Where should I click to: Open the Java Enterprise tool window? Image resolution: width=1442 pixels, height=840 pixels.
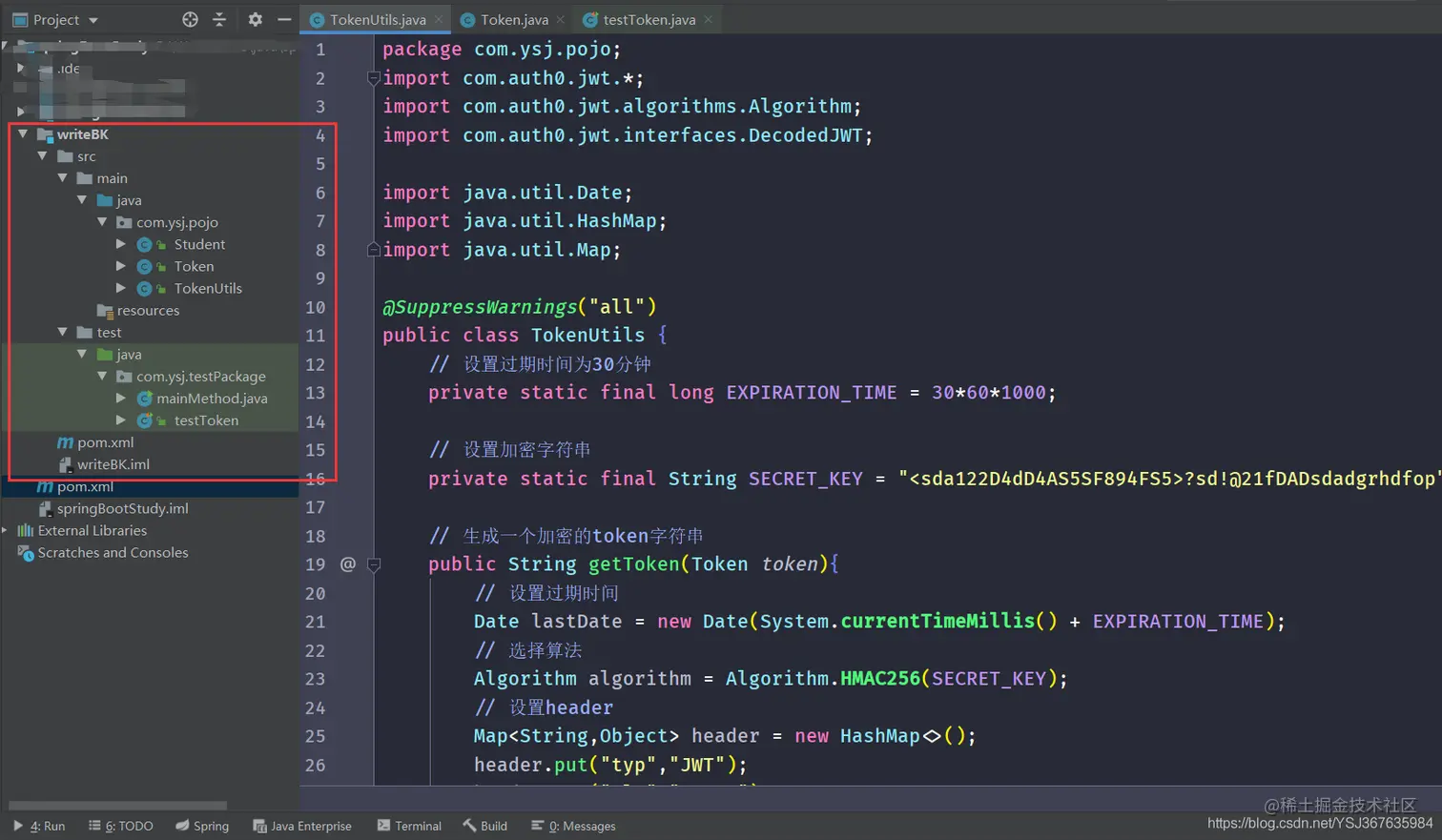[x=302, y=826]
